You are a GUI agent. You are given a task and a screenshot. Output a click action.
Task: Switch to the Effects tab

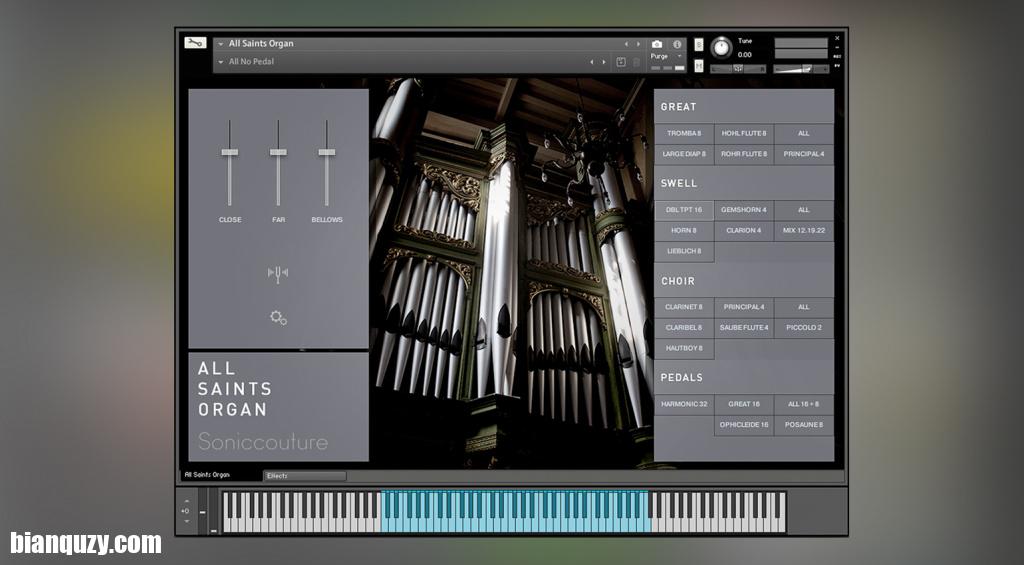click(x=304, y=476)
